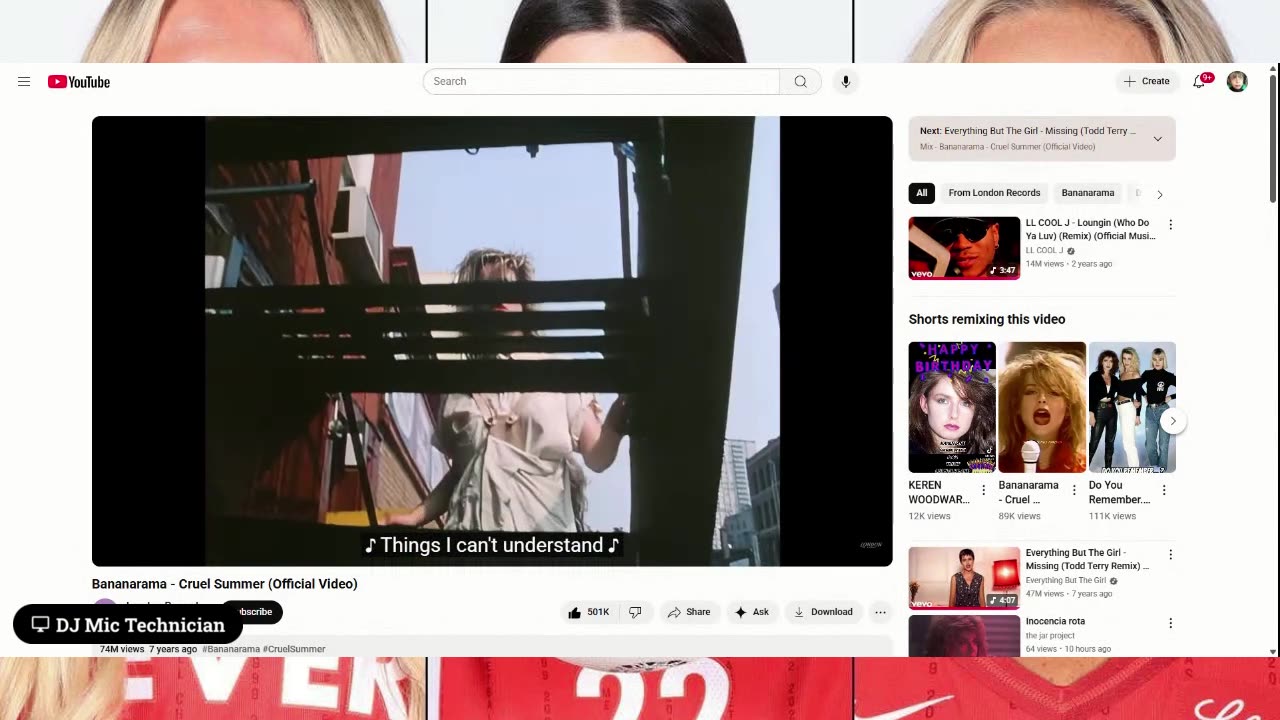Open Everything But The Girl Missing title
Viewport: 1280px width, 720px height.
click(x=1088, y=559)
